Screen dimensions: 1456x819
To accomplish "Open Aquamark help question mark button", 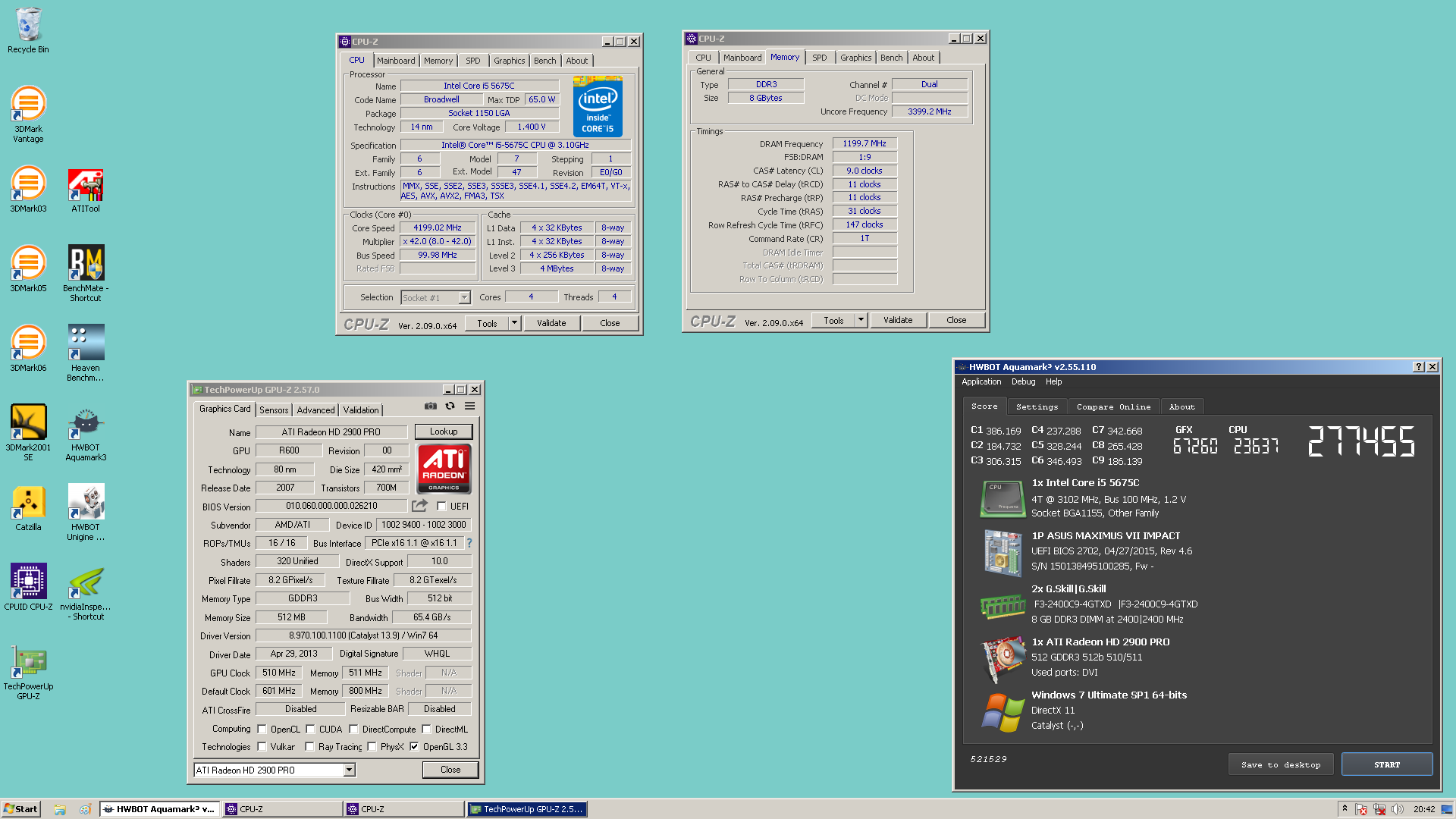I will coord(1419,367).
